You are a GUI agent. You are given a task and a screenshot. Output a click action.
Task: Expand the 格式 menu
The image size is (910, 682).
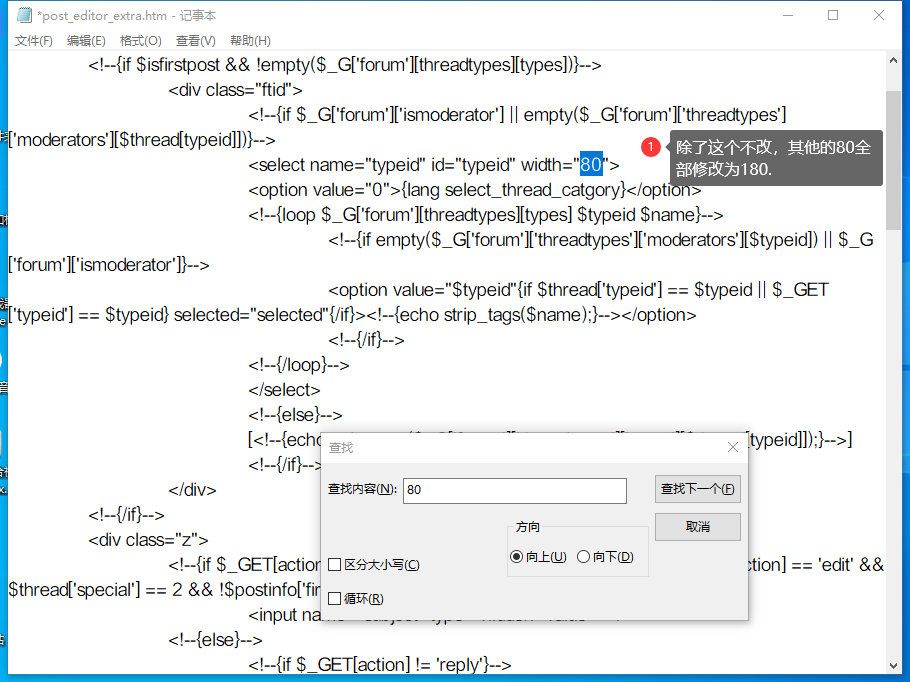[140, 41]
